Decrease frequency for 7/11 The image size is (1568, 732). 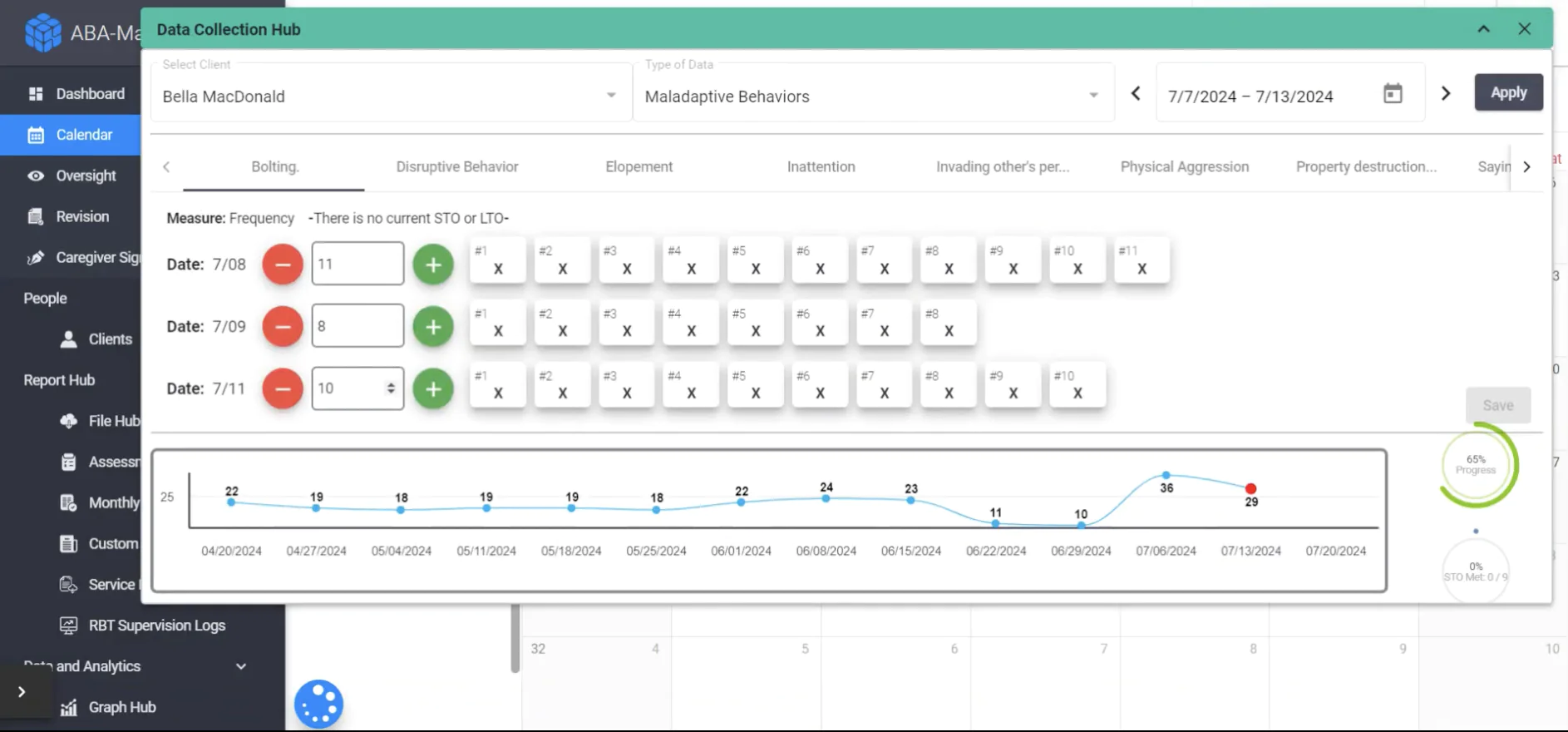283,388
